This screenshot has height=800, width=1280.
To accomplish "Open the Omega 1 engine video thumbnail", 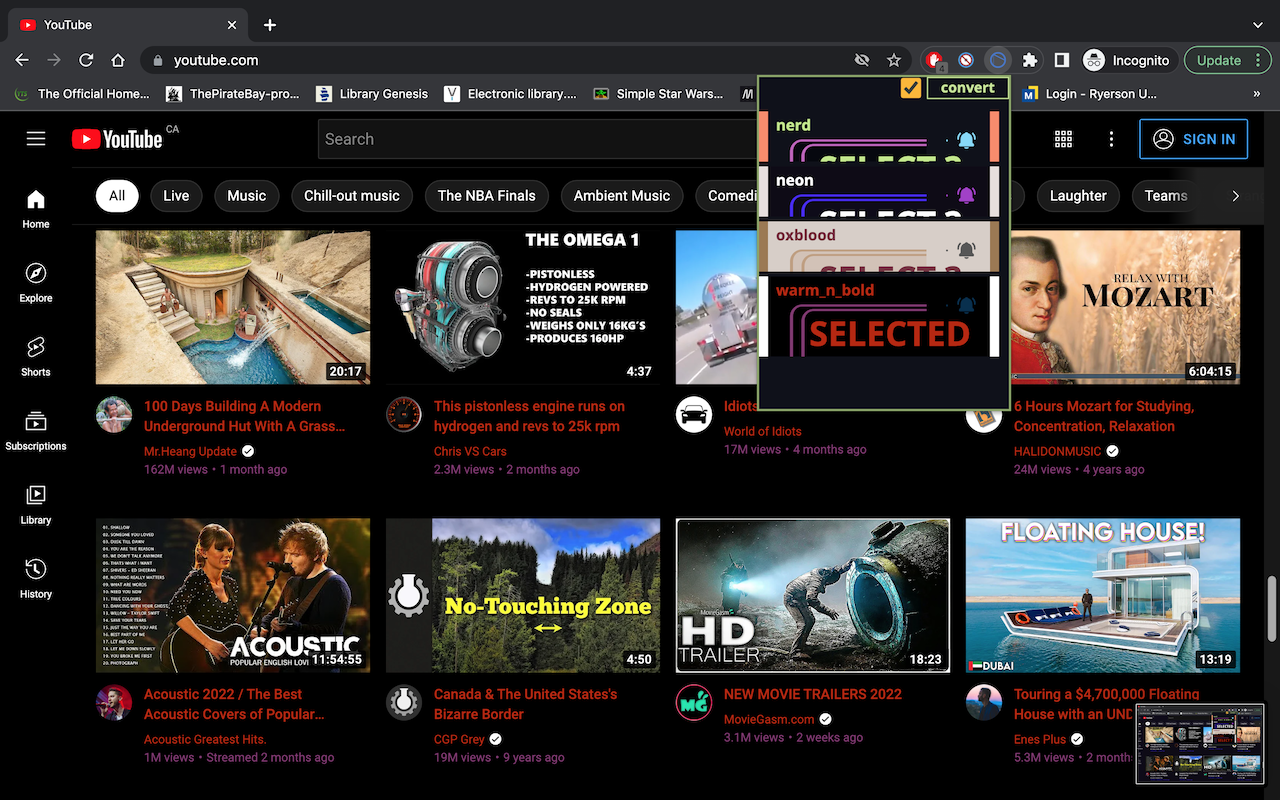I will pos(523,308).
